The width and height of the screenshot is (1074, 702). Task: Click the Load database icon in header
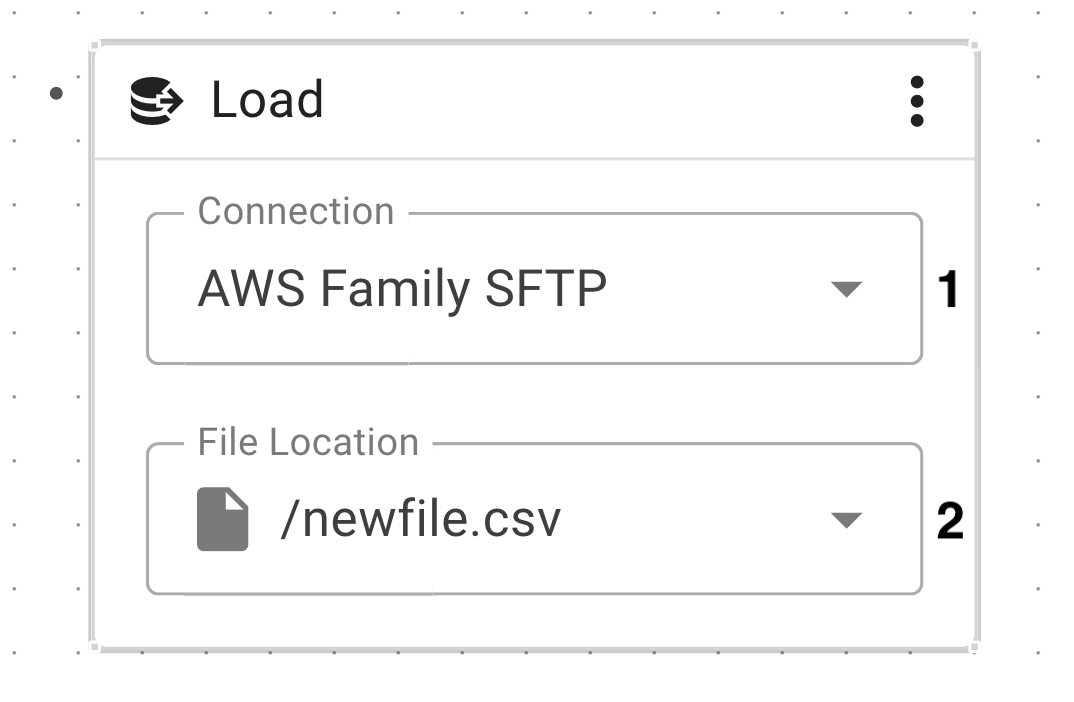click(157, 101)
